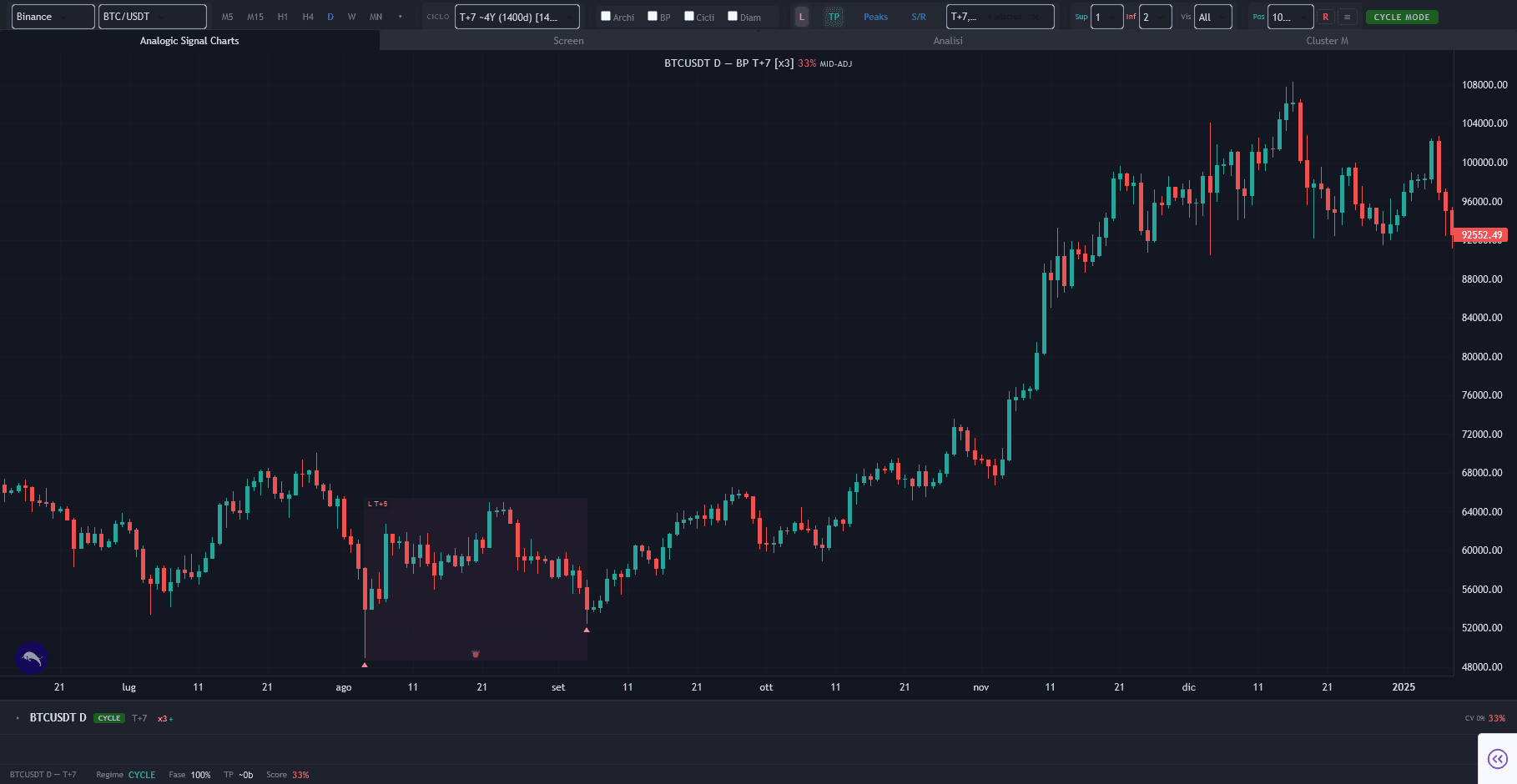Open the Binance exchange dropdown
The image size is (1517, 784).
(x=53, y=17)
